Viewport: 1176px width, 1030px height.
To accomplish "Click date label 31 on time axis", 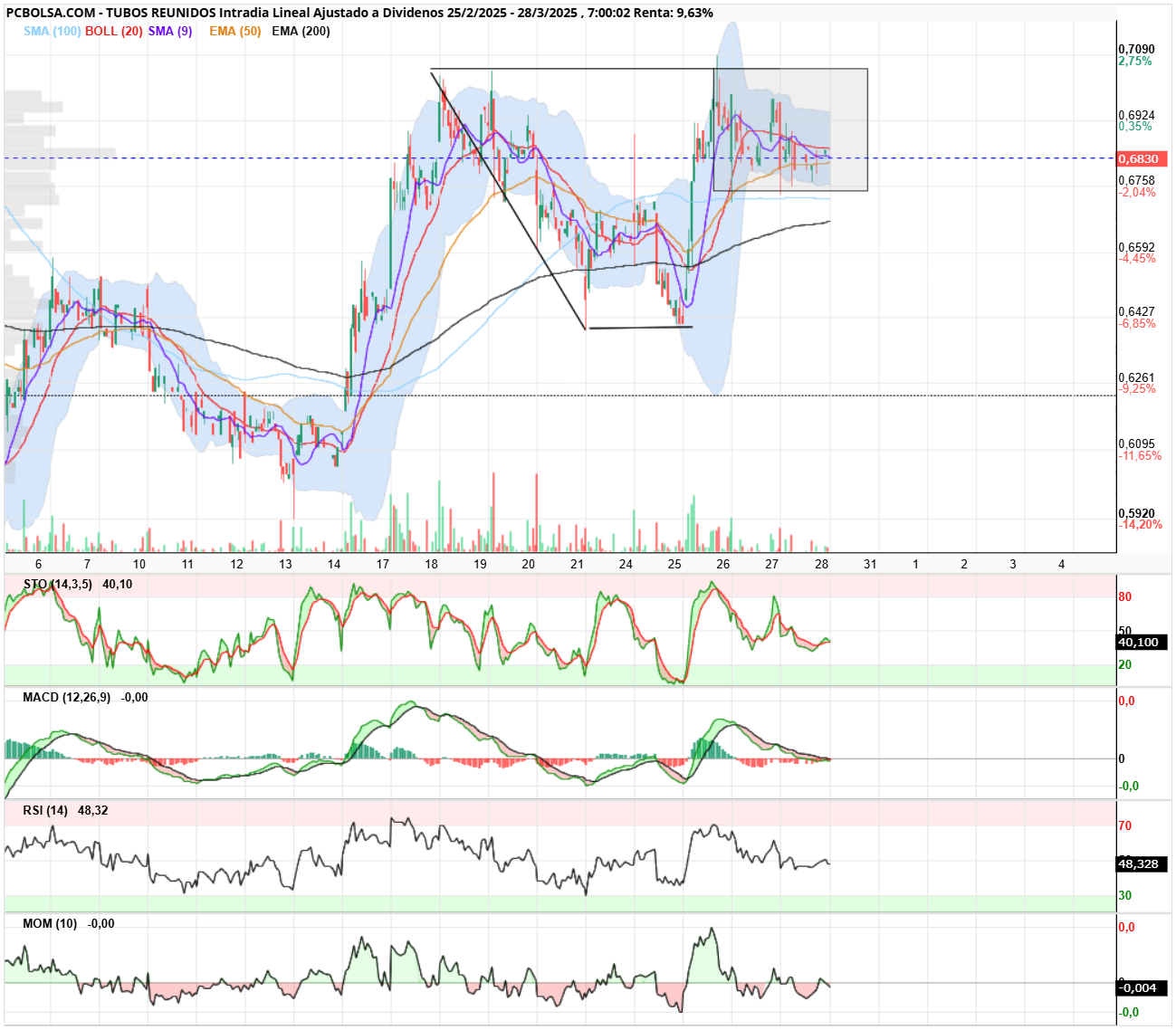I will point(870,564).
